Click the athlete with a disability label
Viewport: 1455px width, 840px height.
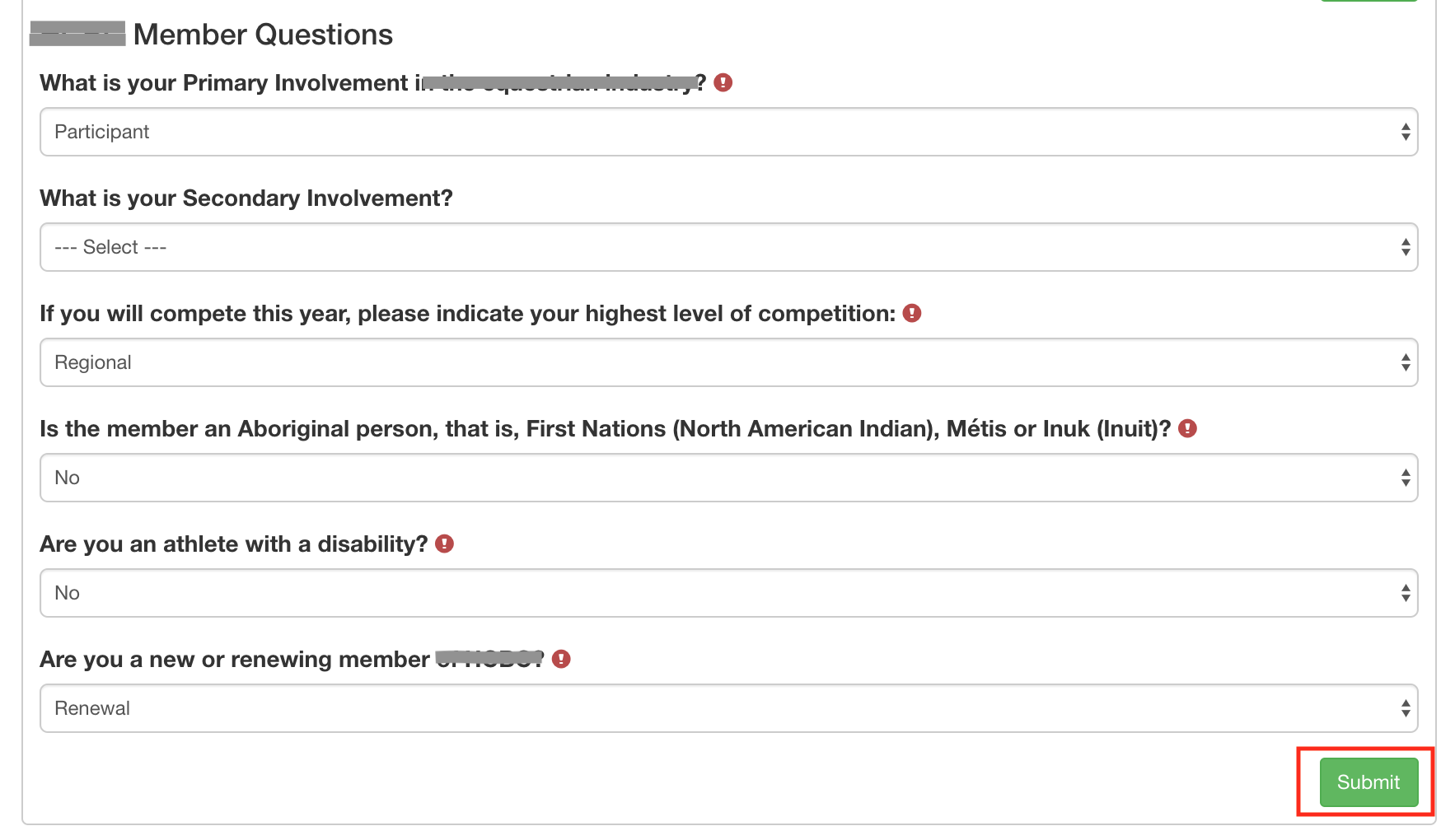coord(234,544)
